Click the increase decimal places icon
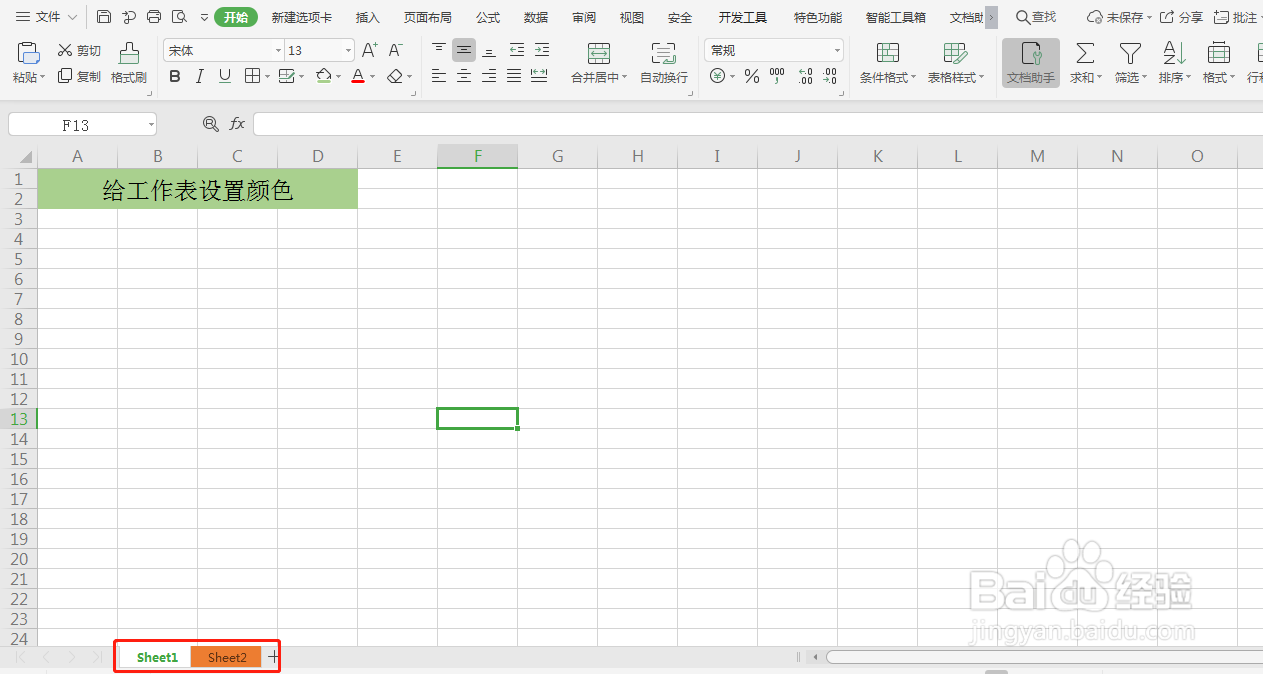1263x674 pixels. 805,76
